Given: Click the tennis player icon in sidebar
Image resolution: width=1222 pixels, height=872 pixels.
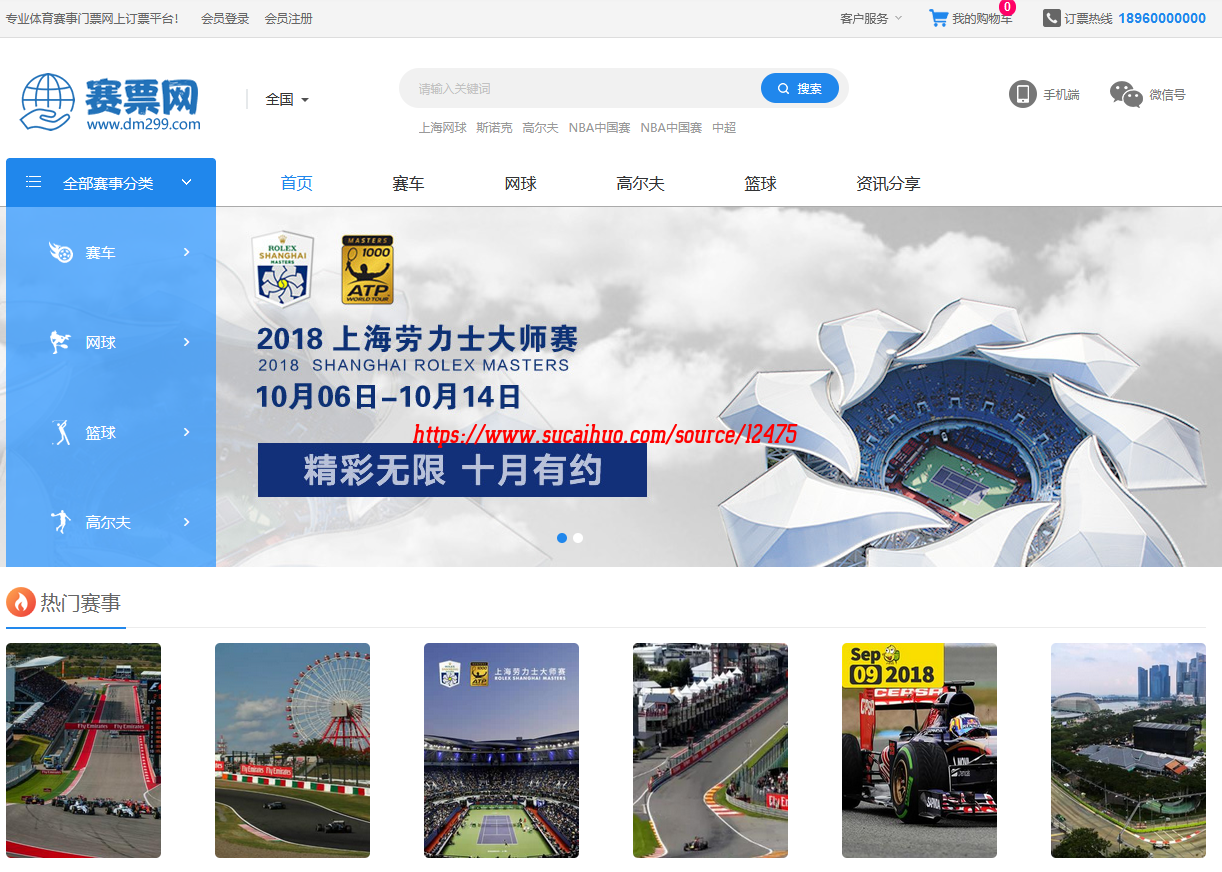Looking at the screenshot, I should tap(61, 343).
